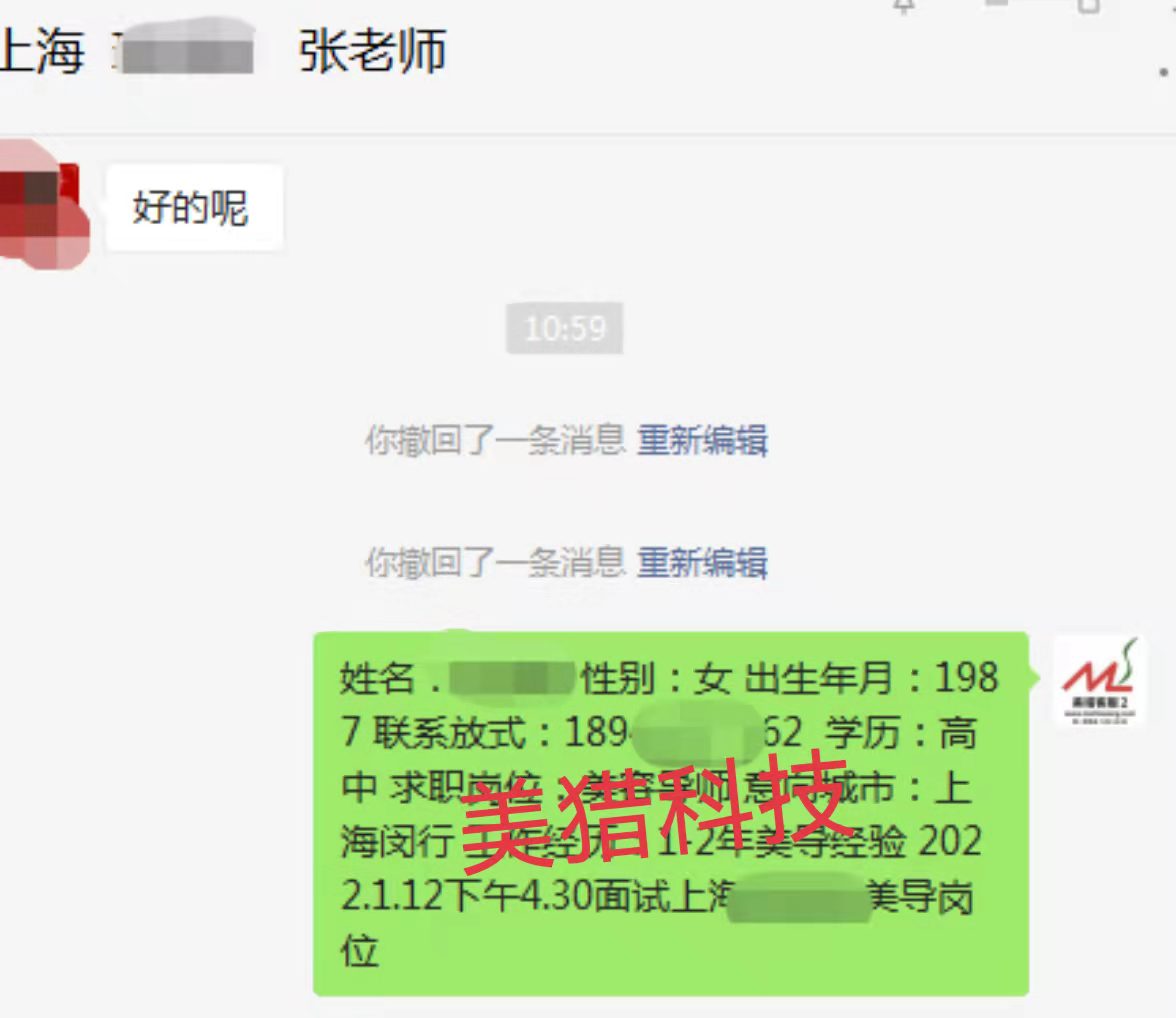Click the chat title 张老师
The height and width of the screenshot is (1018, 1176).
[x=373, y=51]
